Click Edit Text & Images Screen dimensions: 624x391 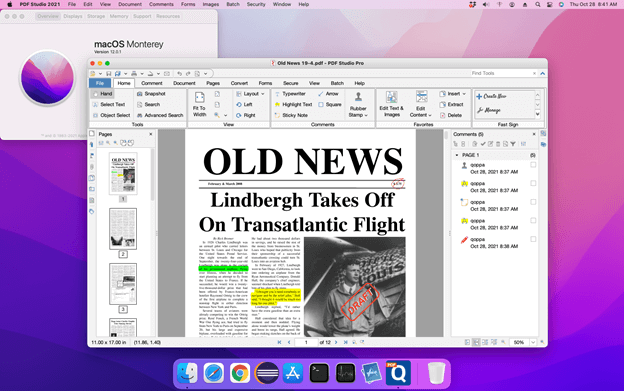coord(392,104)
